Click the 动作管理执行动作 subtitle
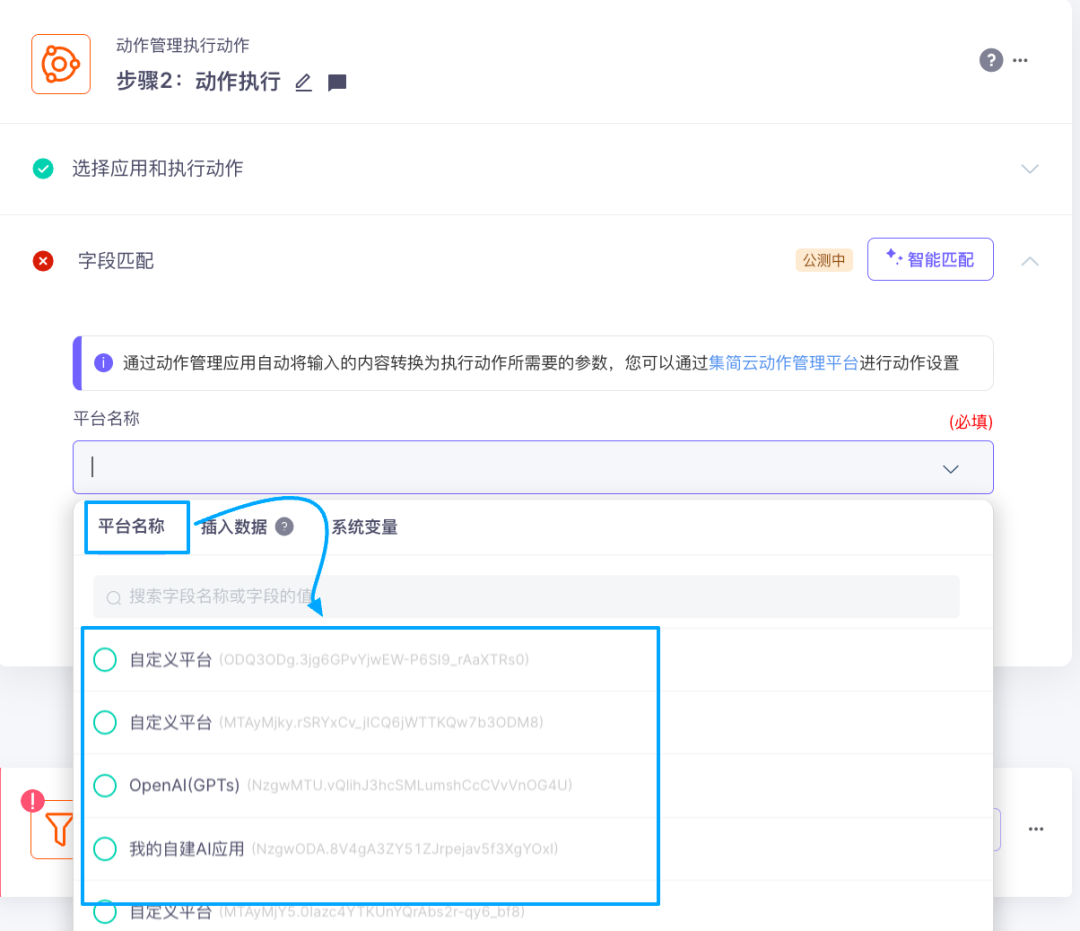1080x931 pixels. 183,45
